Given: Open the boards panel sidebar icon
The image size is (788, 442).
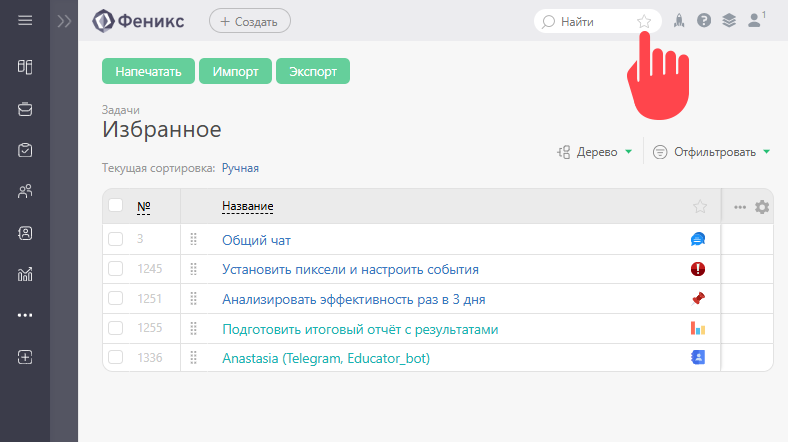Looking at the screenshot, I should pos(25,67).
